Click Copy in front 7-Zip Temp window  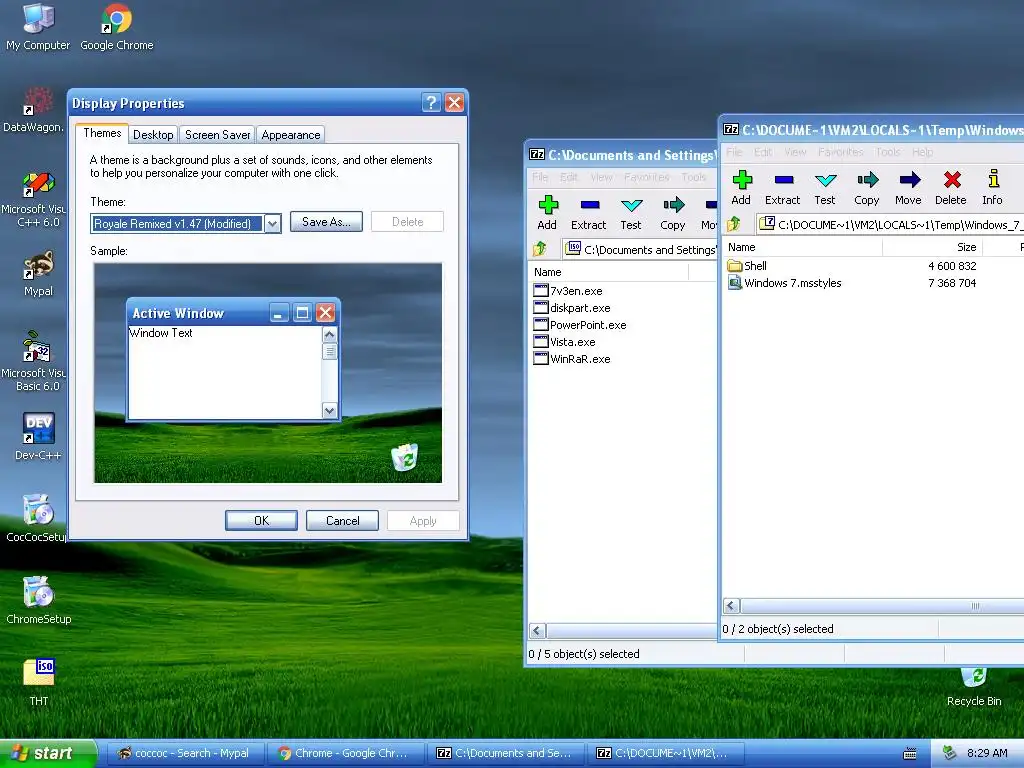point(867,188)
